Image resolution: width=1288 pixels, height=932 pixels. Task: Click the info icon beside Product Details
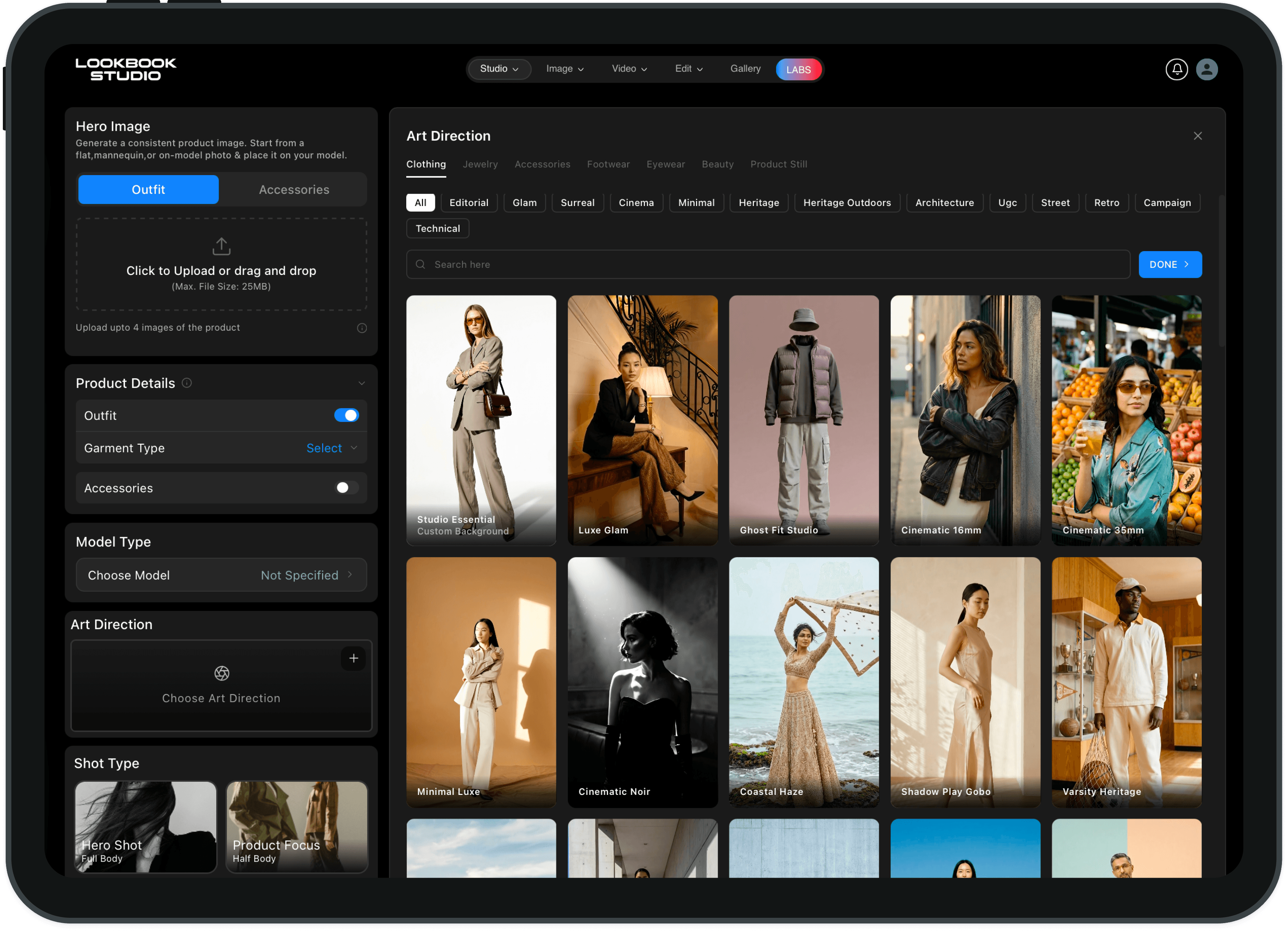tap(186, 383)
